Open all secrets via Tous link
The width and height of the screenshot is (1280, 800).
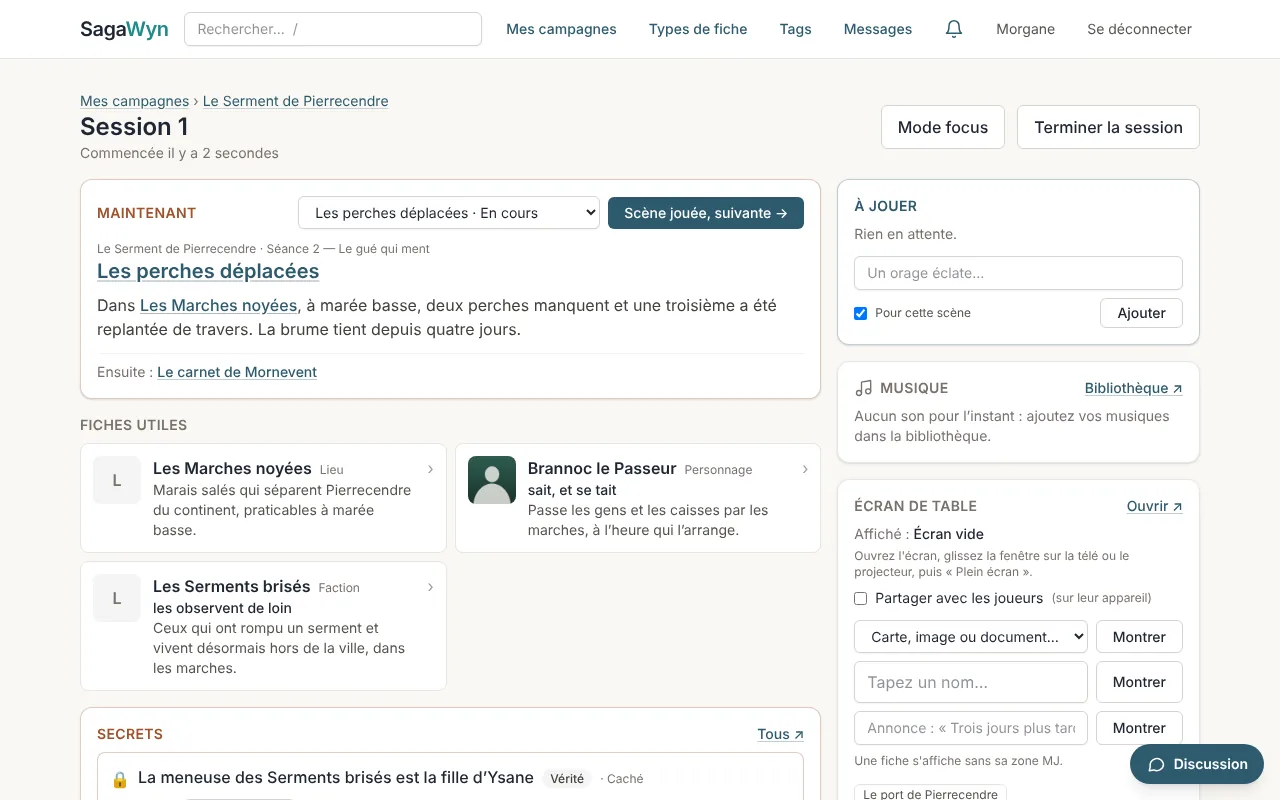click(x=780, y=734)
